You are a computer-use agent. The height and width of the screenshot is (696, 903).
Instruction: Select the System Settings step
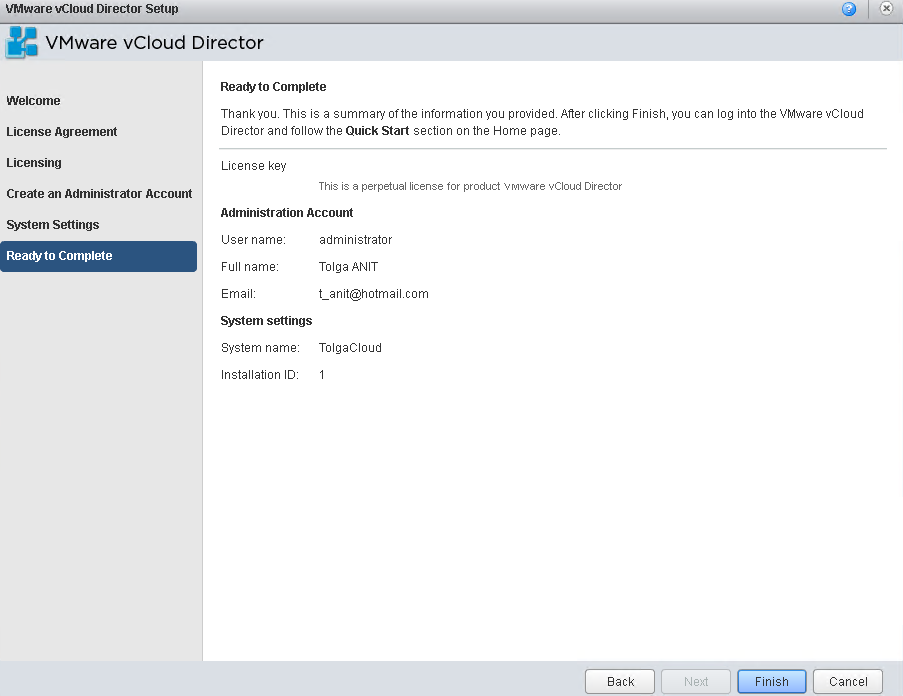(53, 225)
